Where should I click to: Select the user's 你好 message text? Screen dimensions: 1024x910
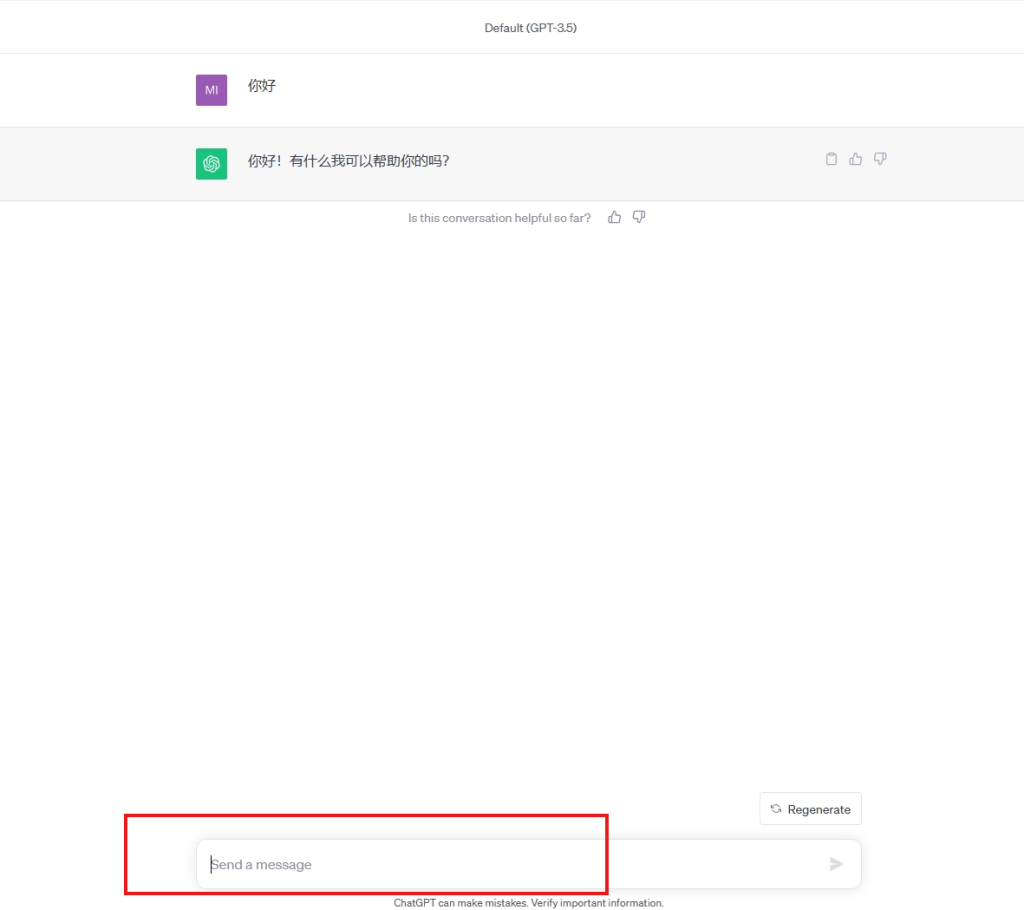262,86
